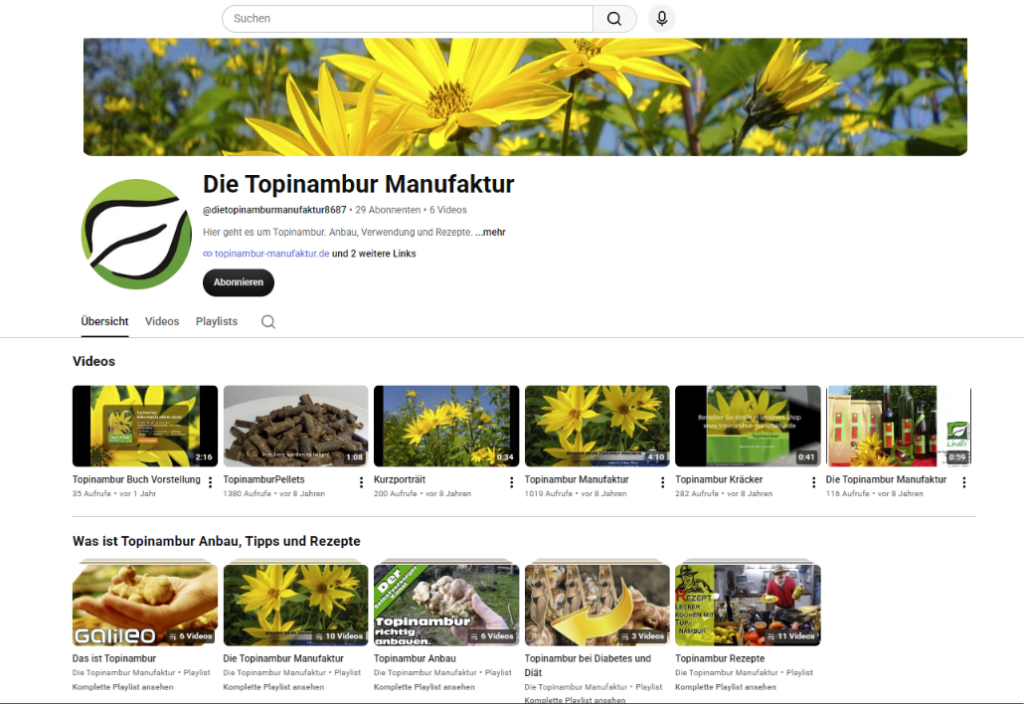Open options menu for TopinamburPellets video

click(x=361, y=482)
